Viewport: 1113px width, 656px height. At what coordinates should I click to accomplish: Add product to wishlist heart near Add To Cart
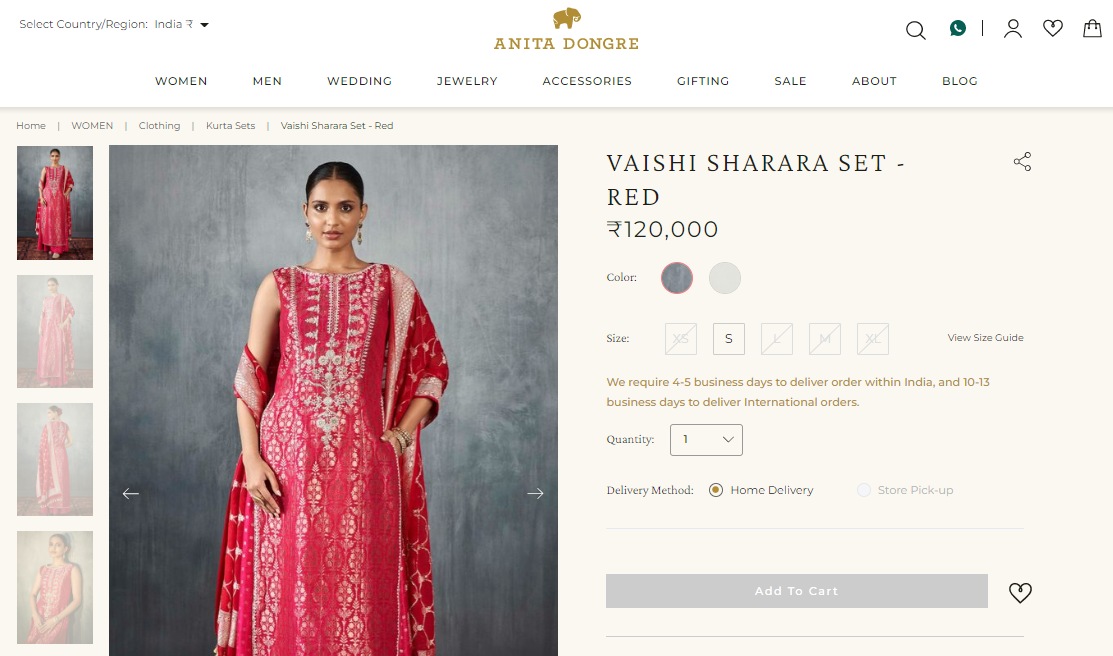1020,592
